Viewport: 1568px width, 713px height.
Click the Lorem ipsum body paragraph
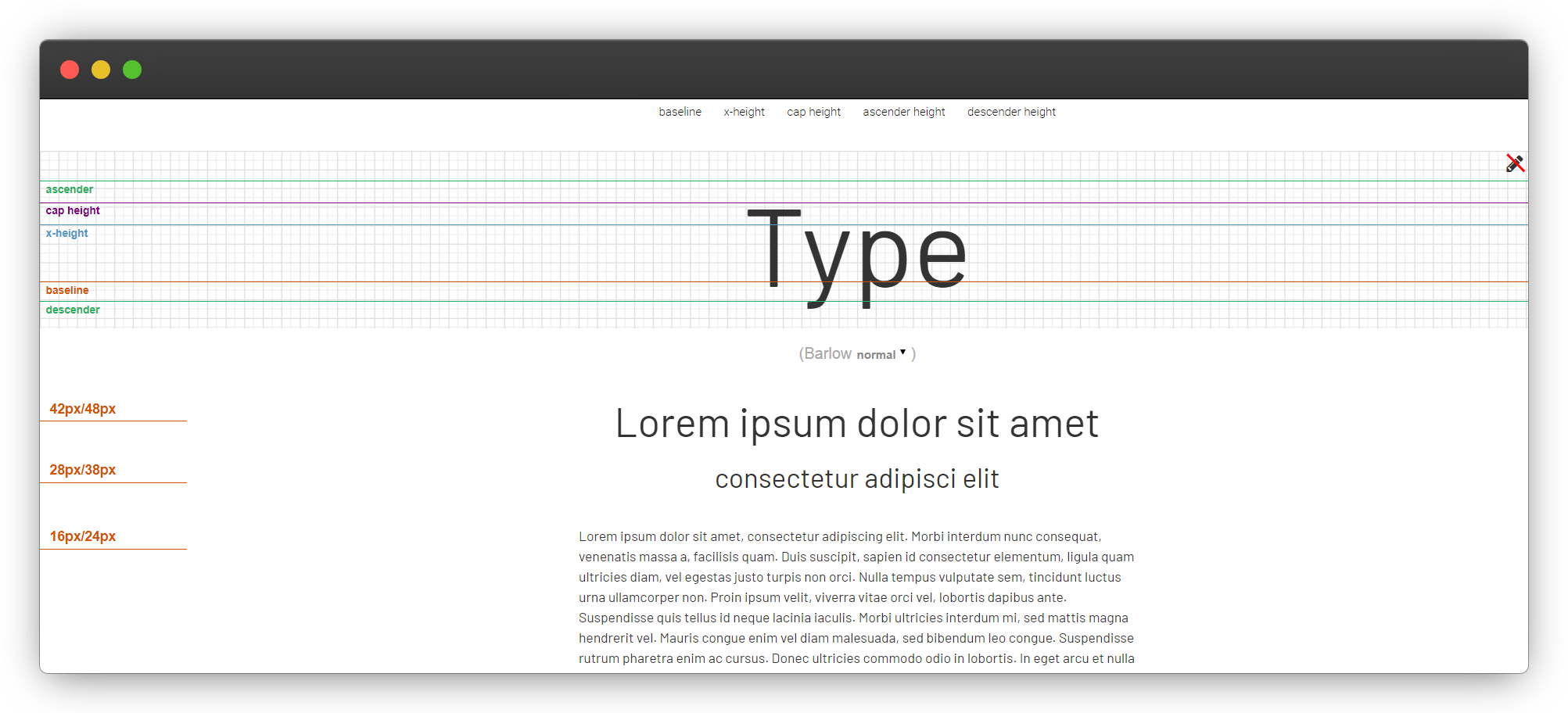[856, 597]
